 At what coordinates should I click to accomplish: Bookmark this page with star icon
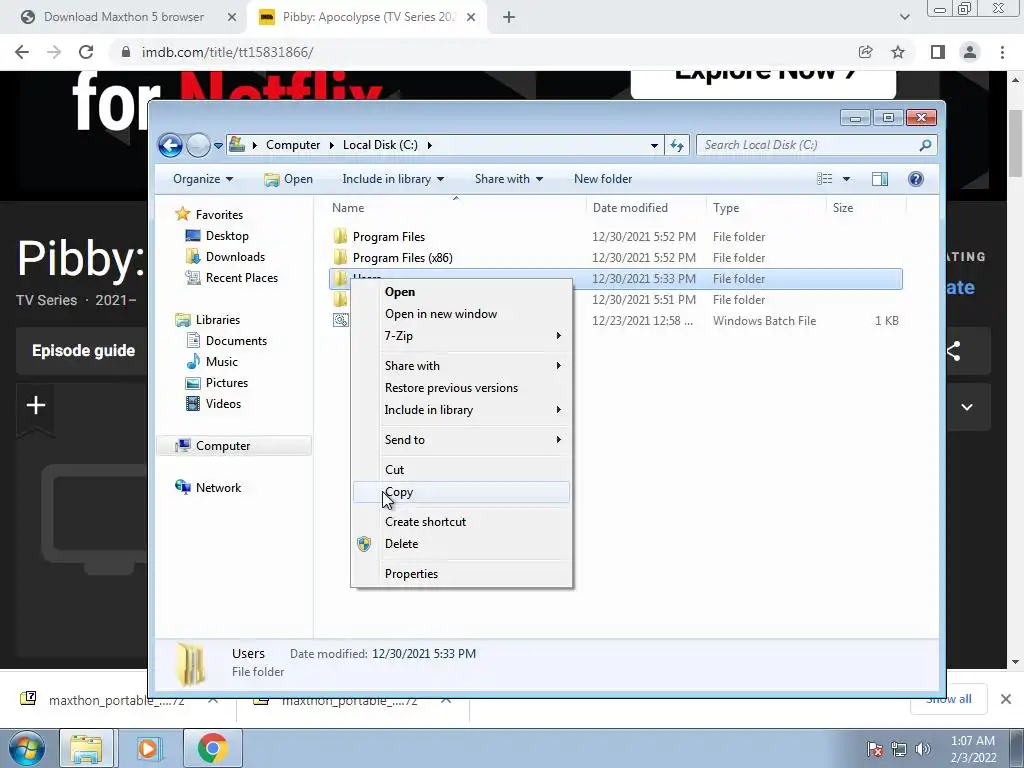[x=898, y=52]
